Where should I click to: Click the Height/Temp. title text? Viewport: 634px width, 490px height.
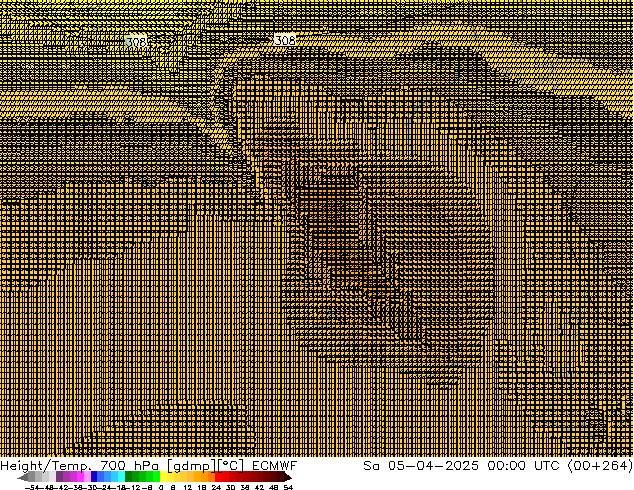pos(46,466)
